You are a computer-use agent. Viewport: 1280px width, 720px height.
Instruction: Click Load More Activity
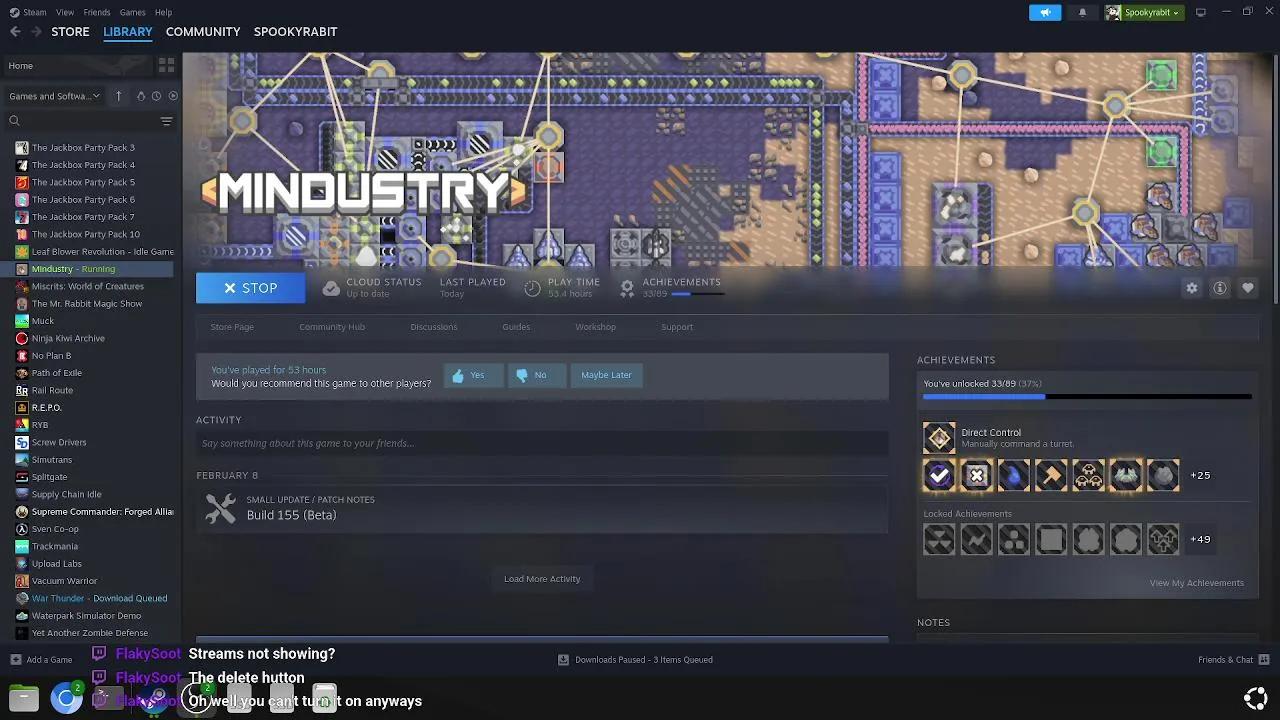542,579
